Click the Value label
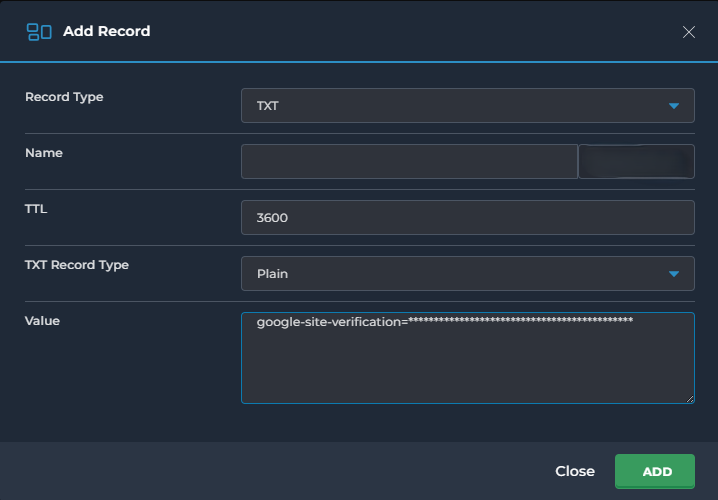718x500 pixels. click(42, 321)
